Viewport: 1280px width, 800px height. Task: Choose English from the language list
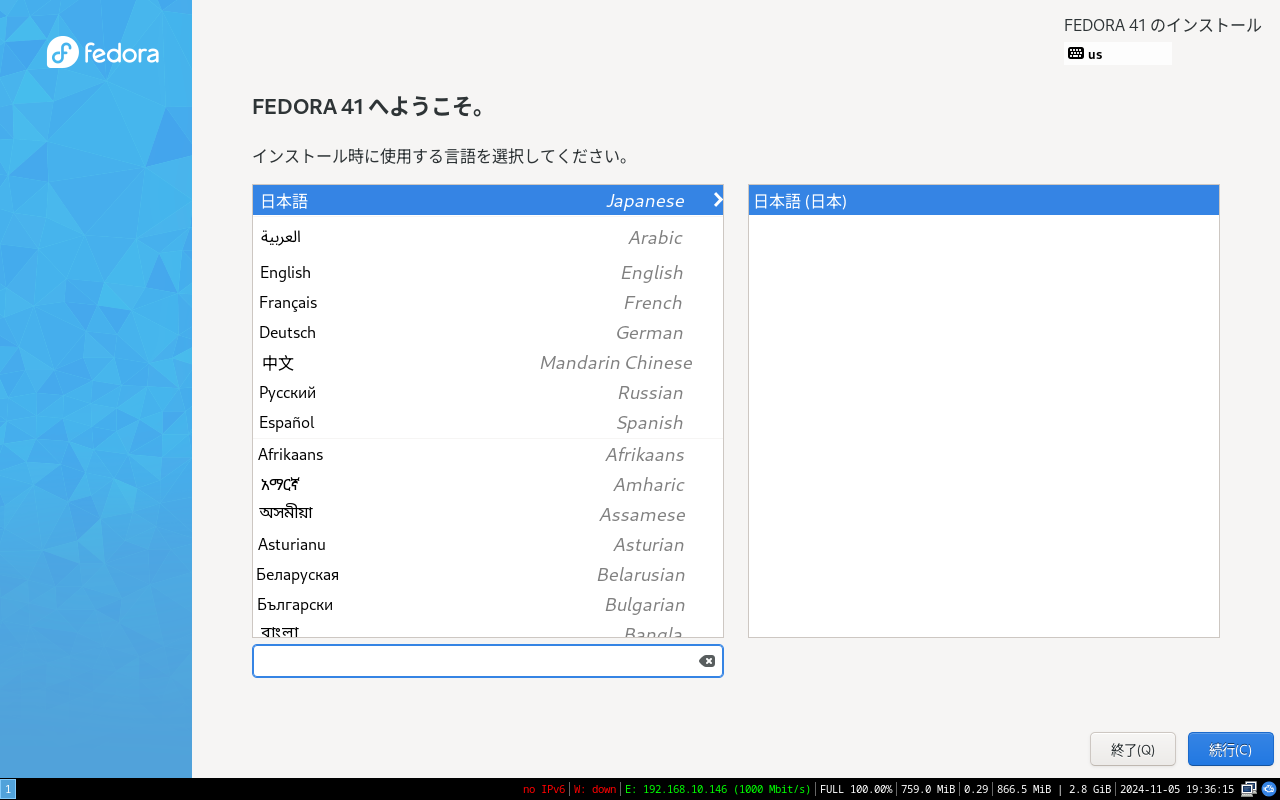[488, 272]
